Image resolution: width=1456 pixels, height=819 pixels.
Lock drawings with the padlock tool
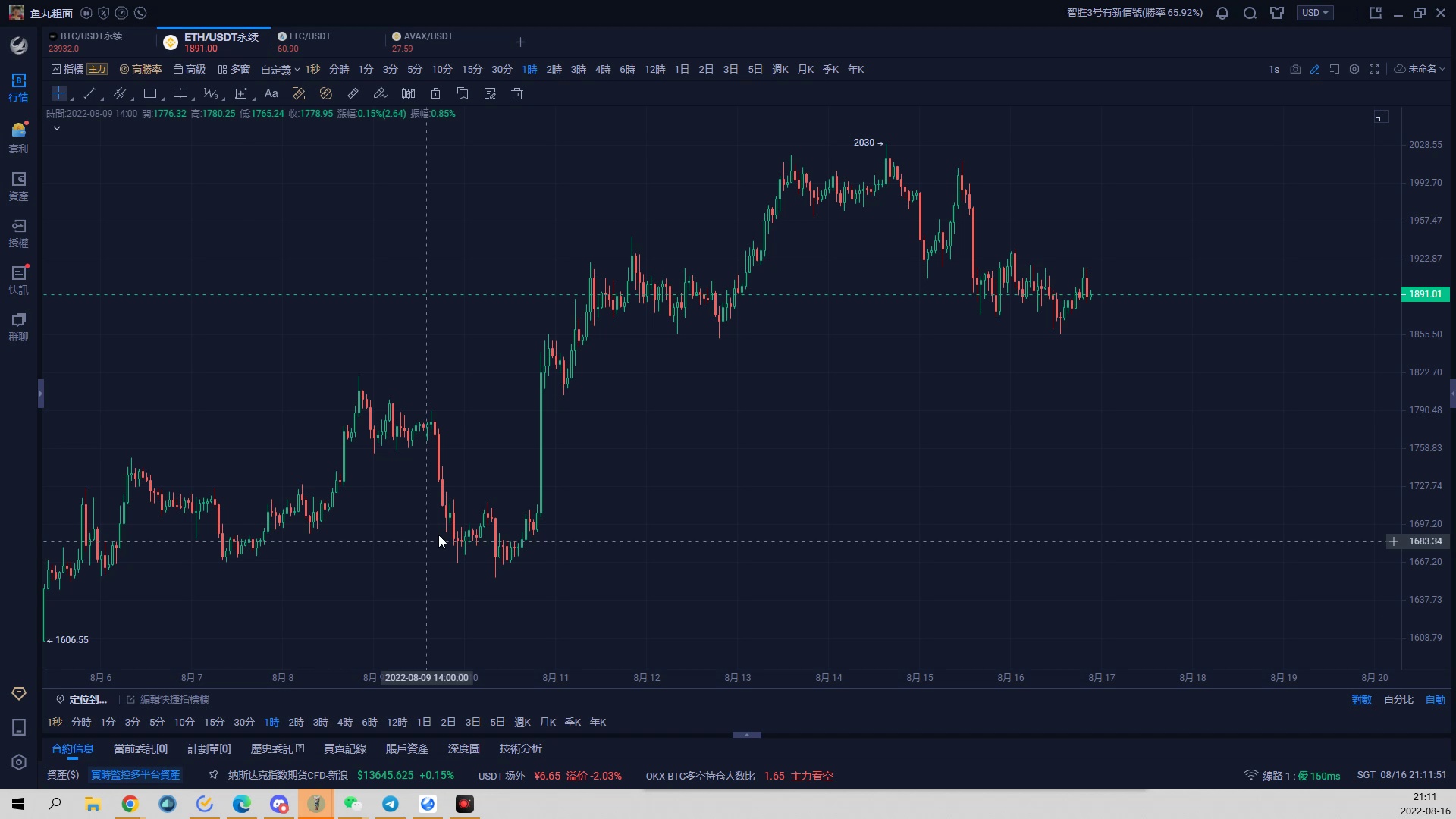(435, 94)
